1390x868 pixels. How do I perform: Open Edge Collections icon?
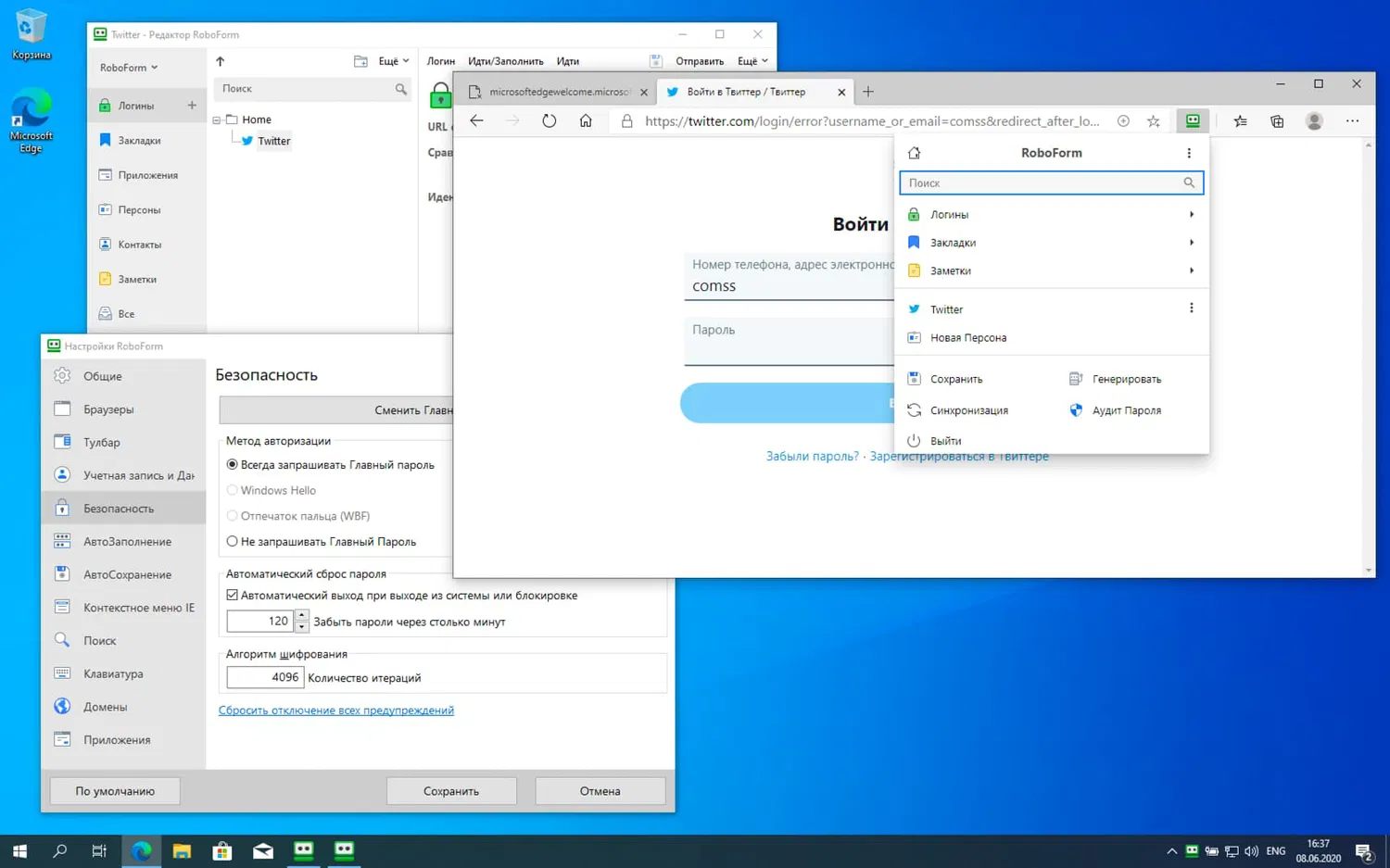[x=1277, y=120]
